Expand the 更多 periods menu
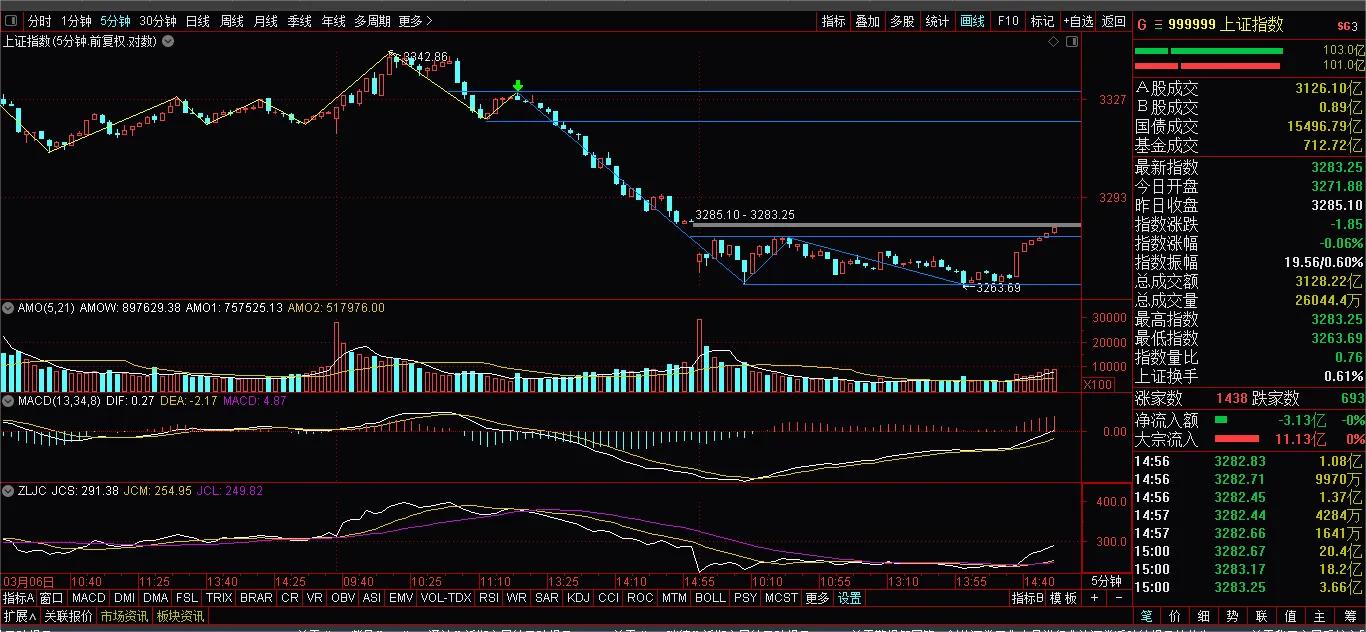This screenshot has height=632, width=1366. point(415,21)
